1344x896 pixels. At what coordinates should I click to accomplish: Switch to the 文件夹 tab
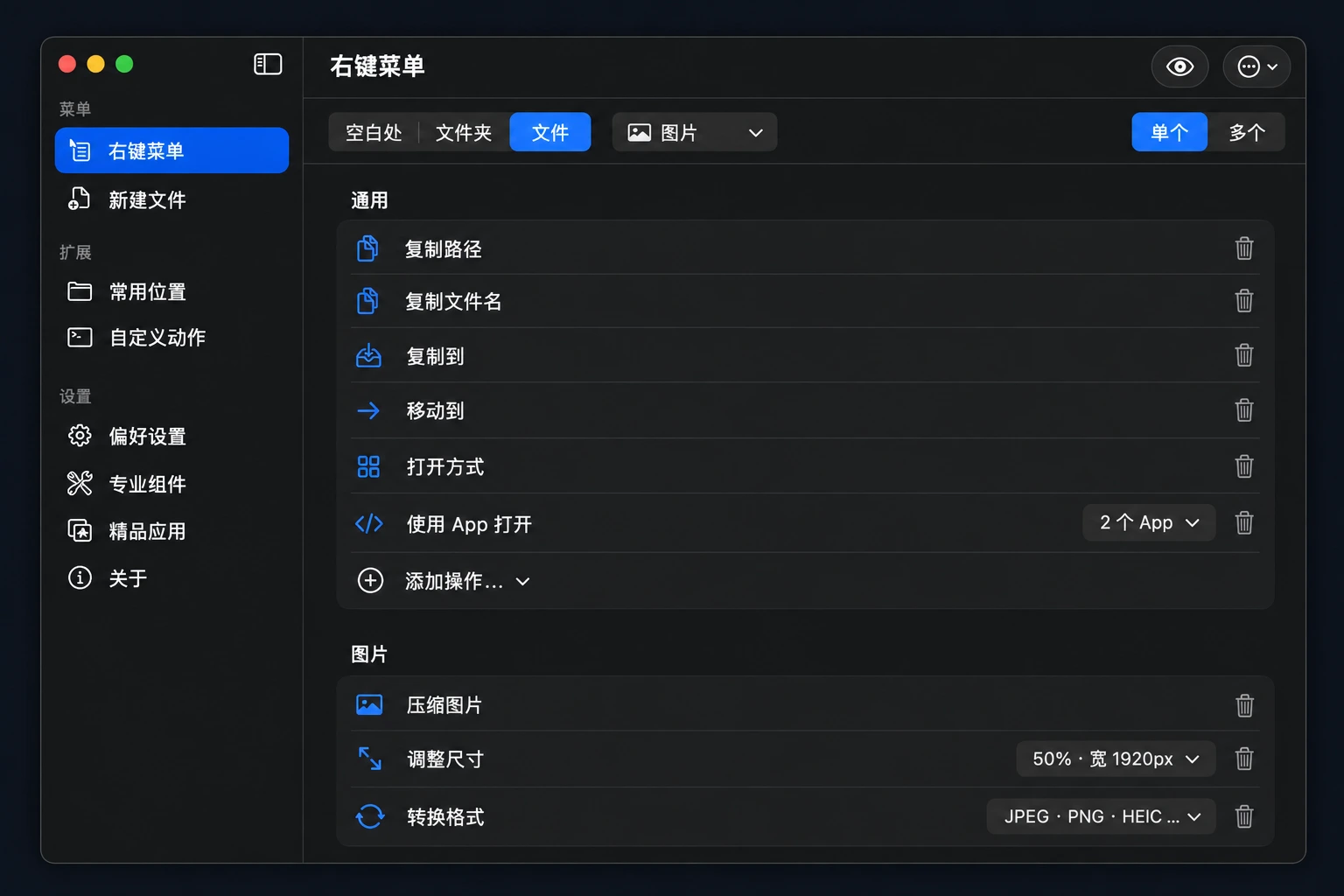[464, 132]
